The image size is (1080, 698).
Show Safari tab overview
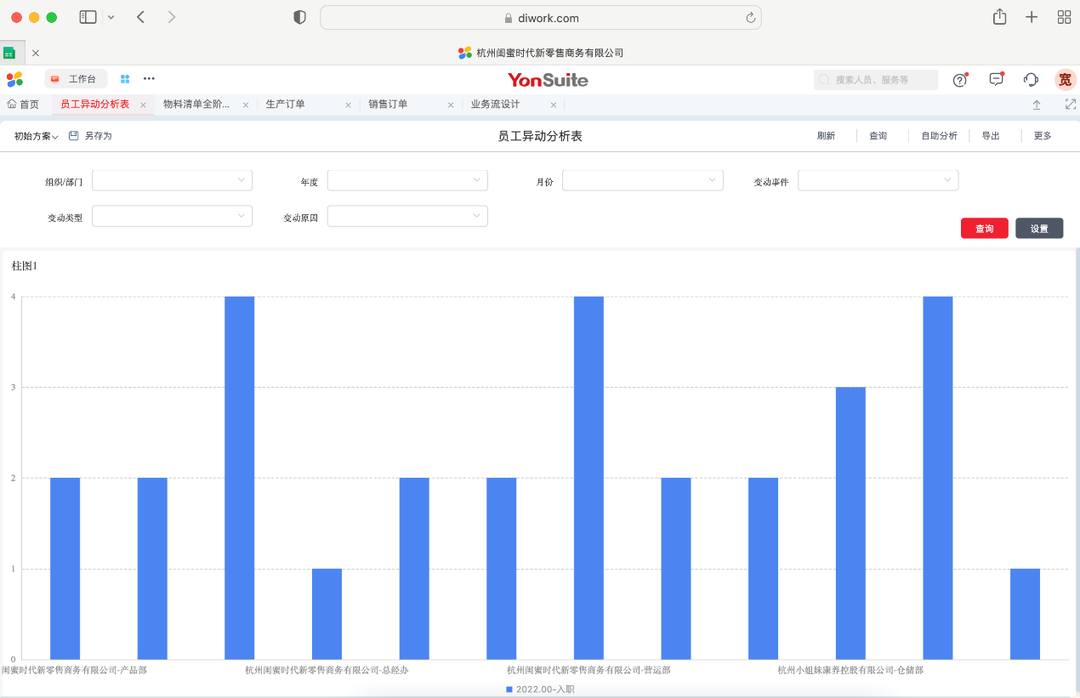[1064, 17]
